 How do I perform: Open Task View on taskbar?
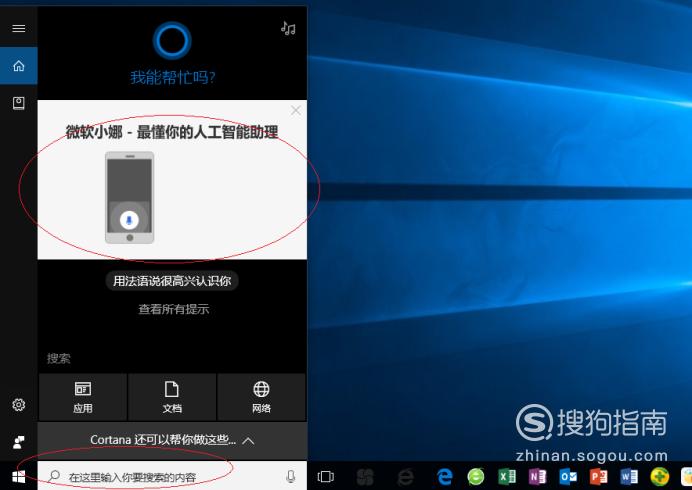tap(326, 476)
